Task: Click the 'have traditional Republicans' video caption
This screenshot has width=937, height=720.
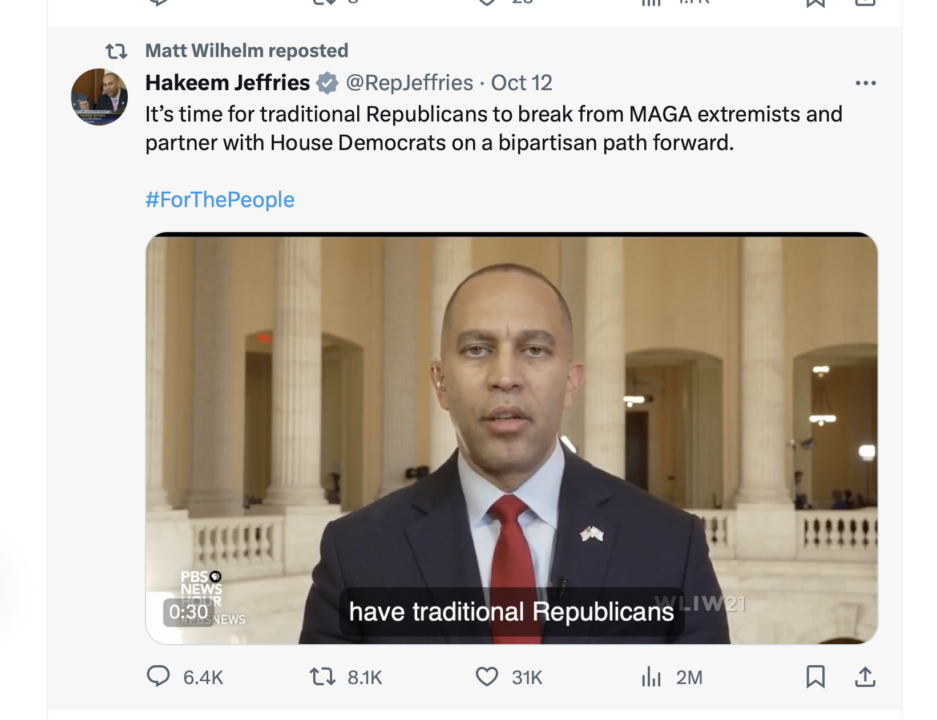Action: (x=511, y=611)
